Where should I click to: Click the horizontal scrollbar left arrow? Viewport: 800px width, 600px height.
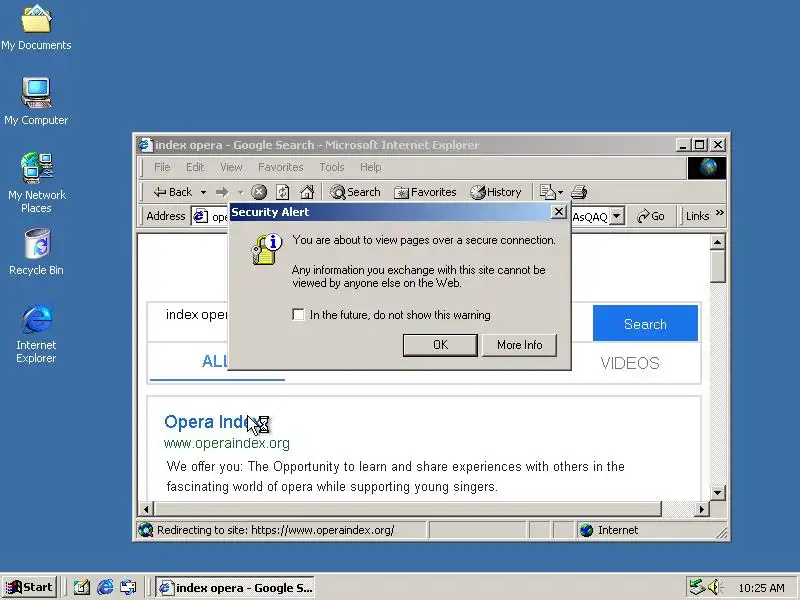click(x=146, y=509)
